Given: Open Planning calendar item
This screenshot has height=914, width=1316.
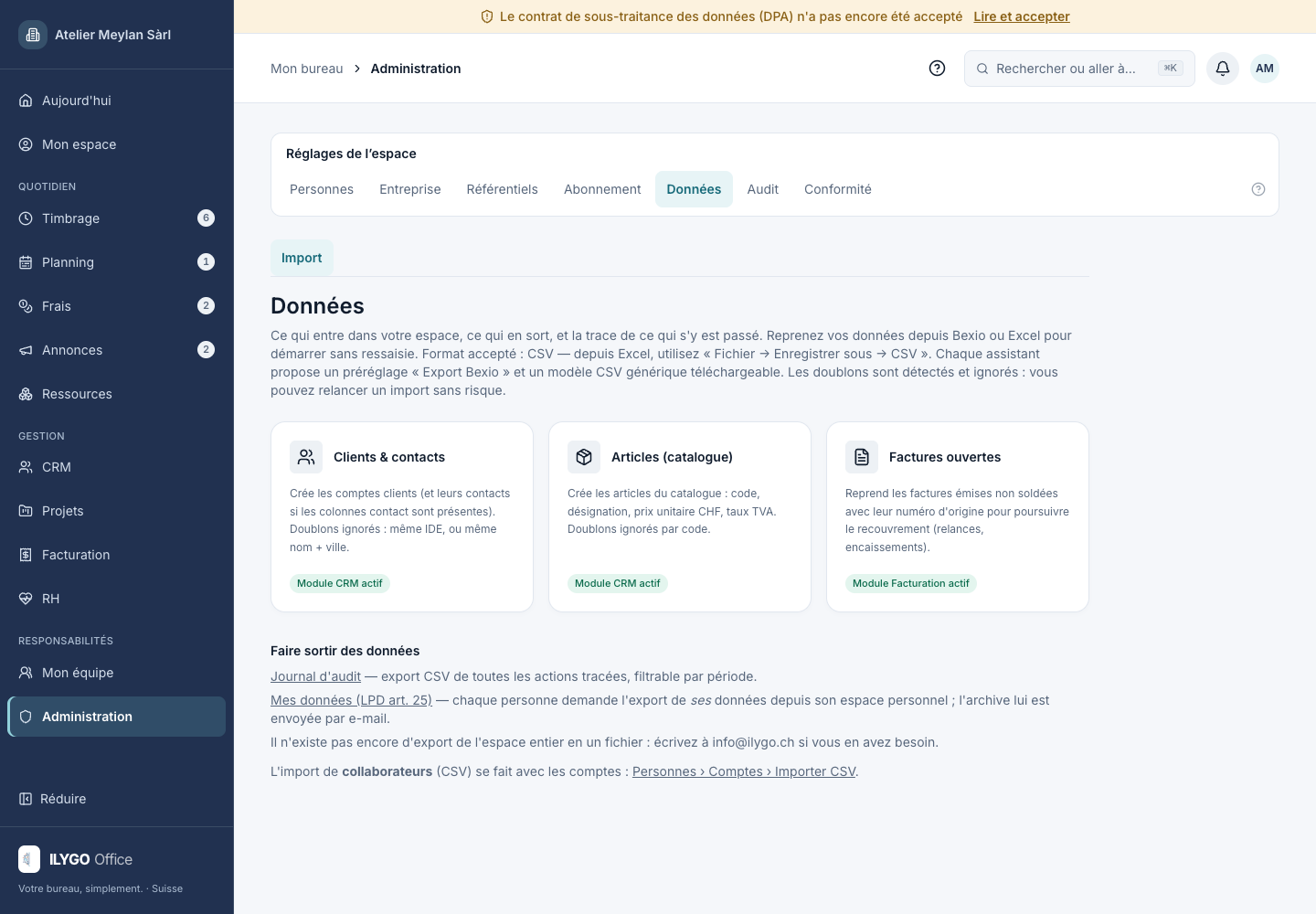Looking at the screenshot, I should 117,262.
